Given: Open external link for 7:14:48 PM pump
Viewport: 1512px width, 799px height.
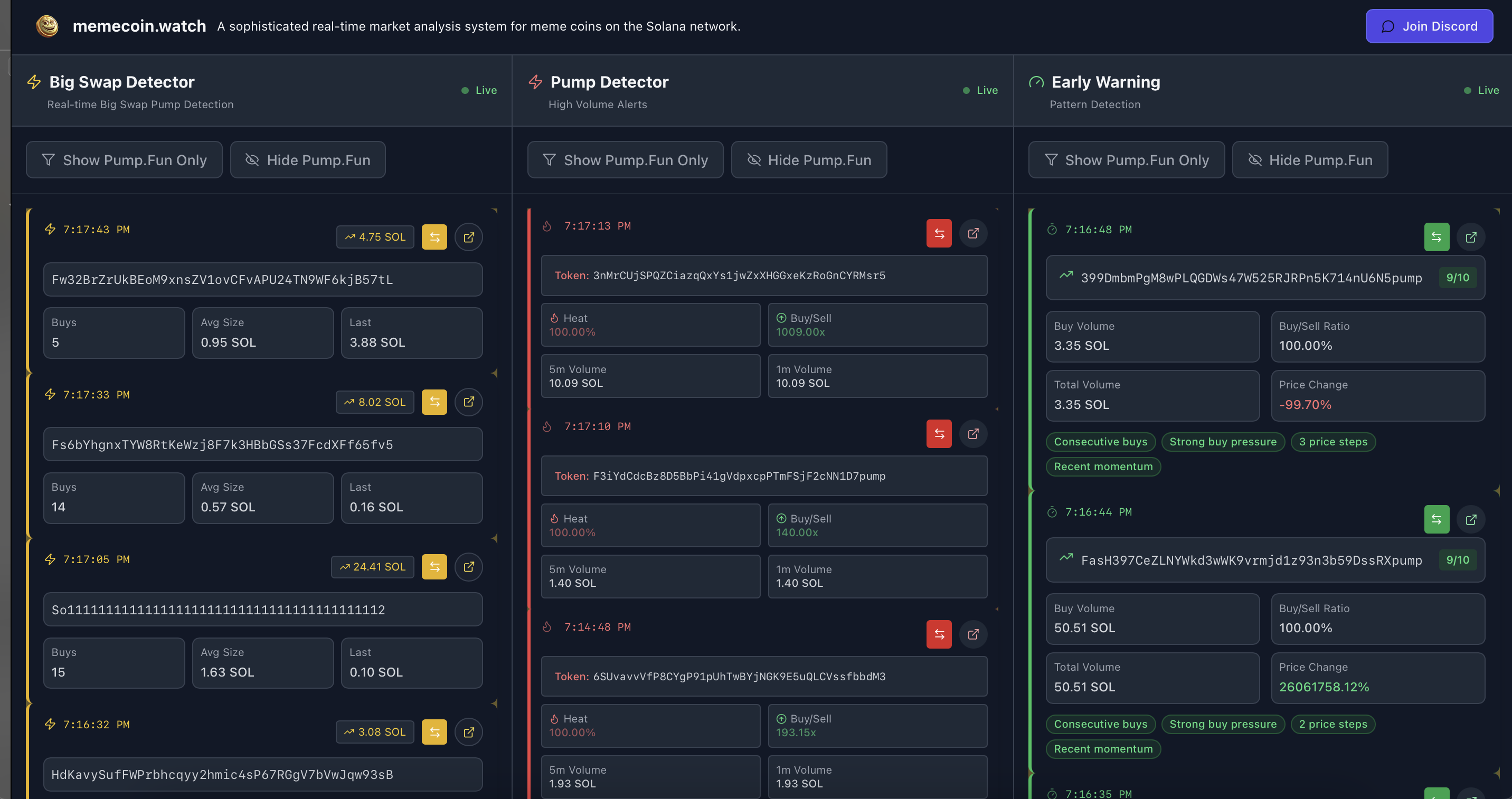Looking at the screenshot, I should [972, 634].
